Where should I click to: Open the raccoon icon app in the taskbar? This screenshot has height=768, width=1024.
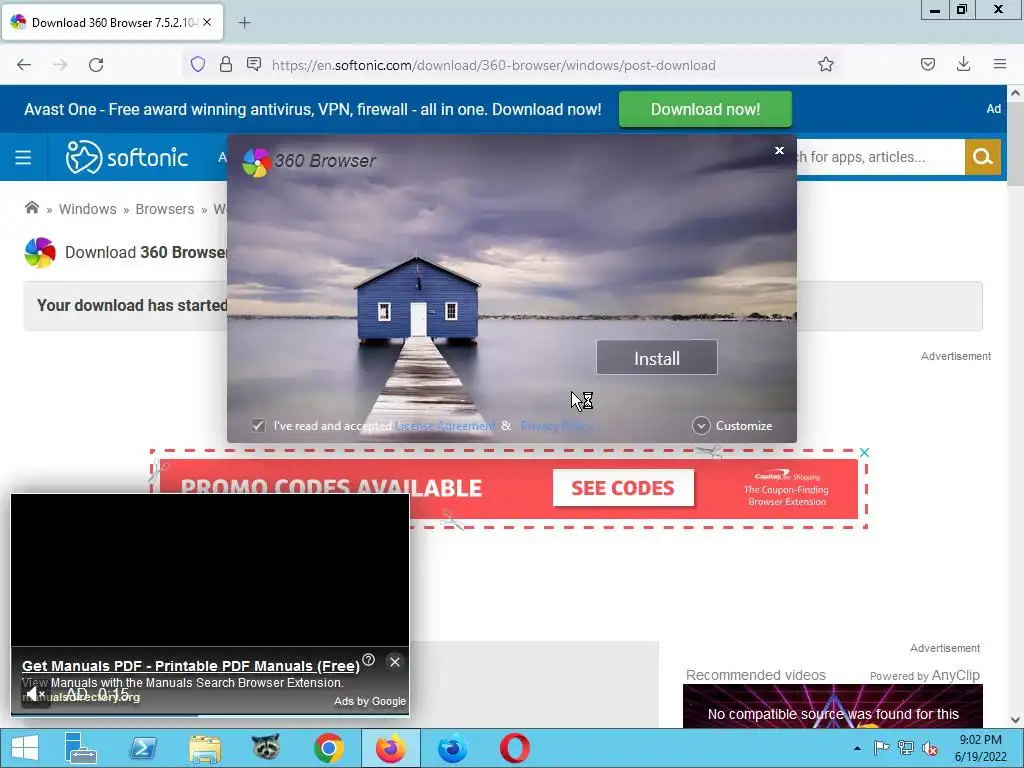tap(266, 748)
